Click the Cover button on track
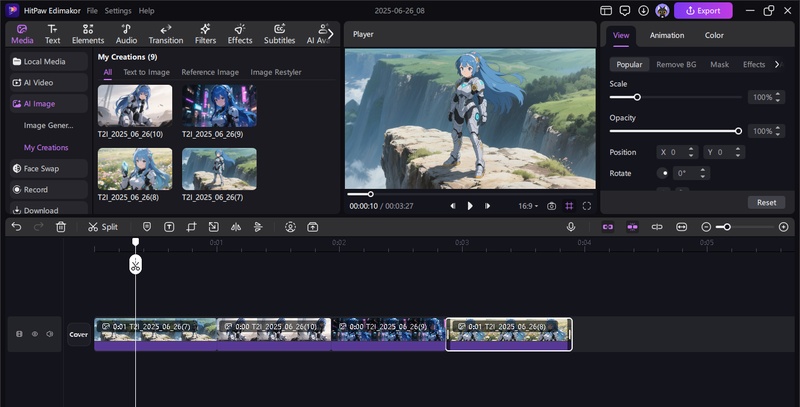 [x=79, y=335]
